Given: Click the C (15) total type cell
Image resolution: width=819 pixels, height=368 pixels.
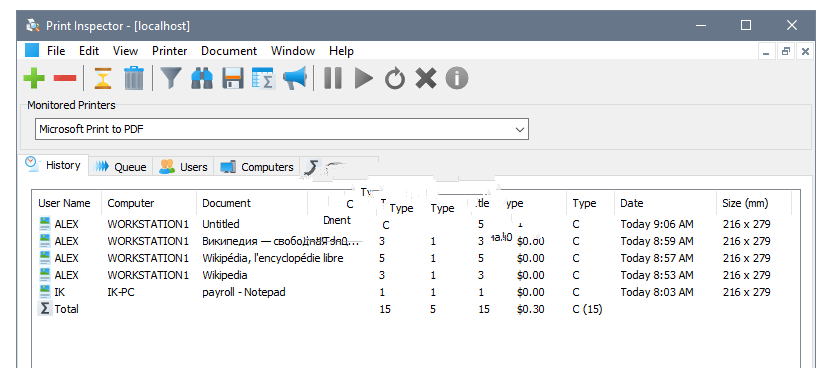Looking at the screenshot, I should tap(587, 309).
